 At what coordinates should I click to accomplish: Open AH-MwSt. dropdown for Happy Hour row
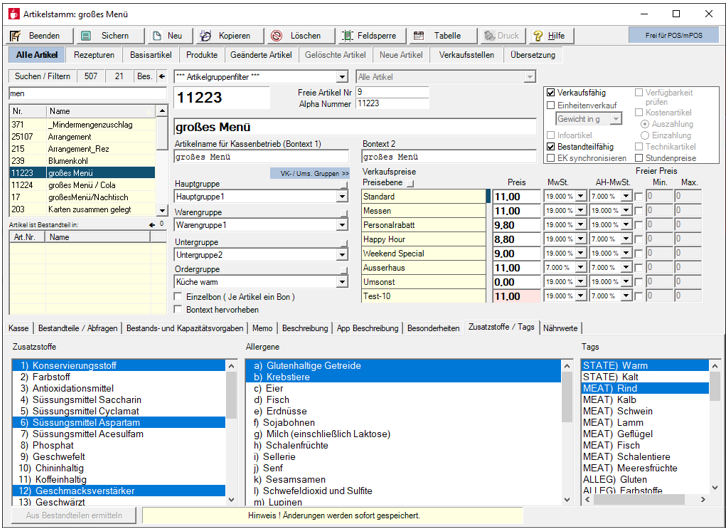point(626,239)
